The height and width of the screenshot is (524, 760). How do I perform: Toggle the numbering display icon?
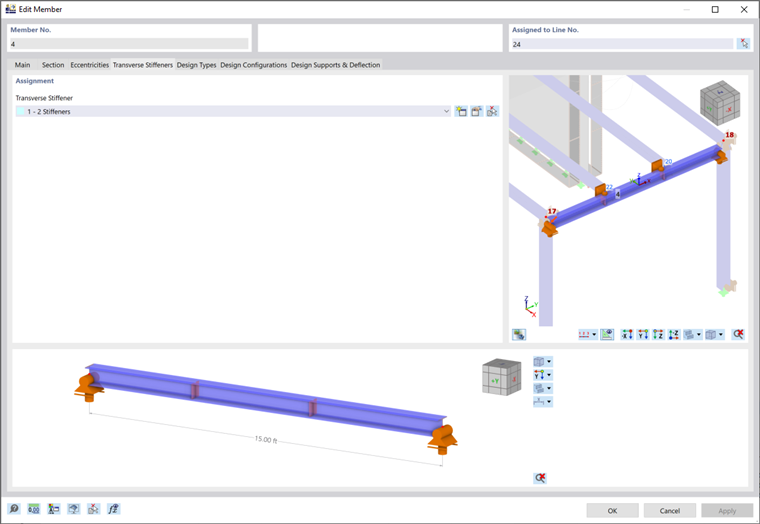click(x=584, y=334)
